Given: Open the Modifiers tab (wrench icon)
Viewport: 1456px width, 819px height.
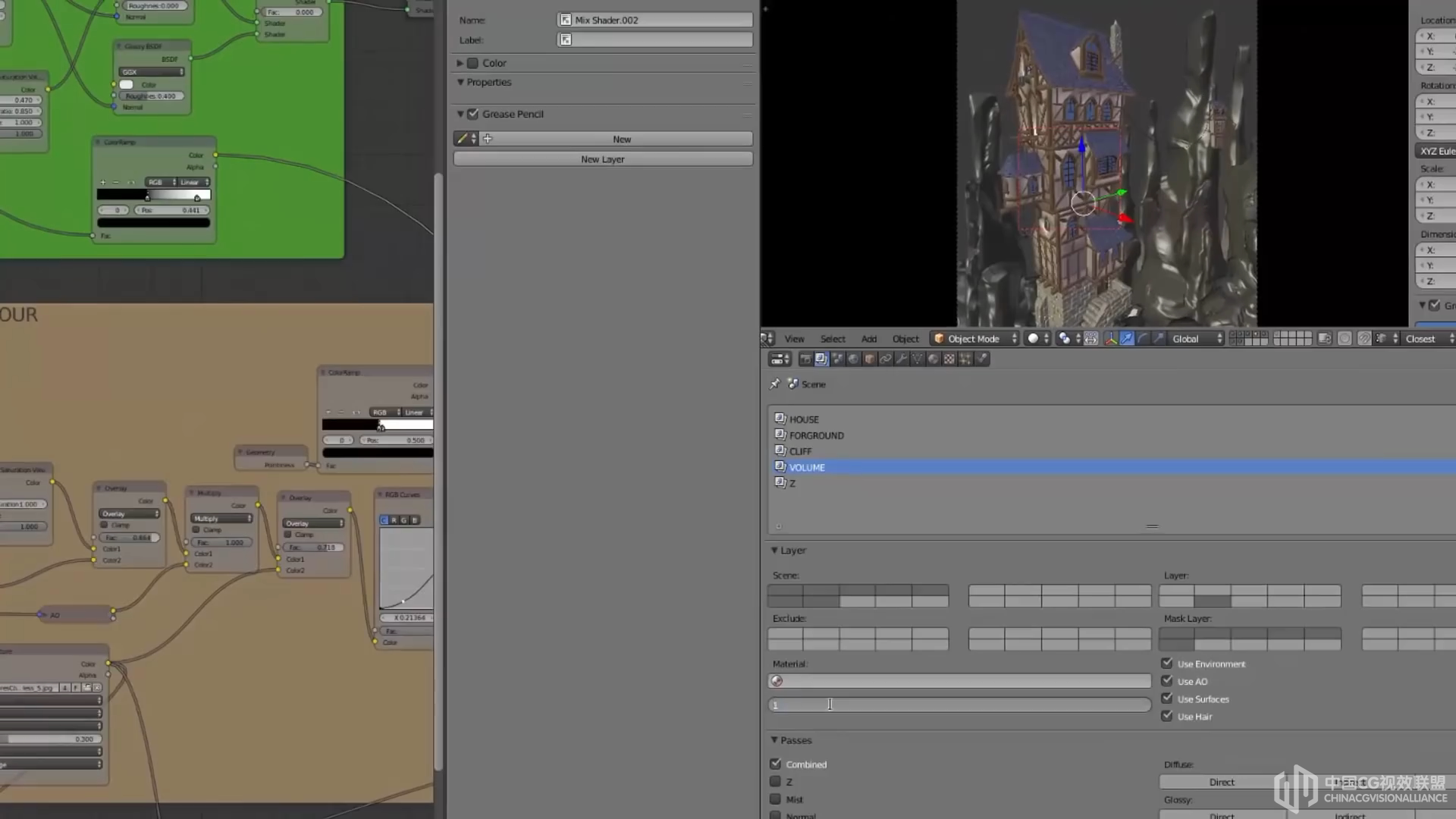Looking at the screenshot, I should [902, 359].
